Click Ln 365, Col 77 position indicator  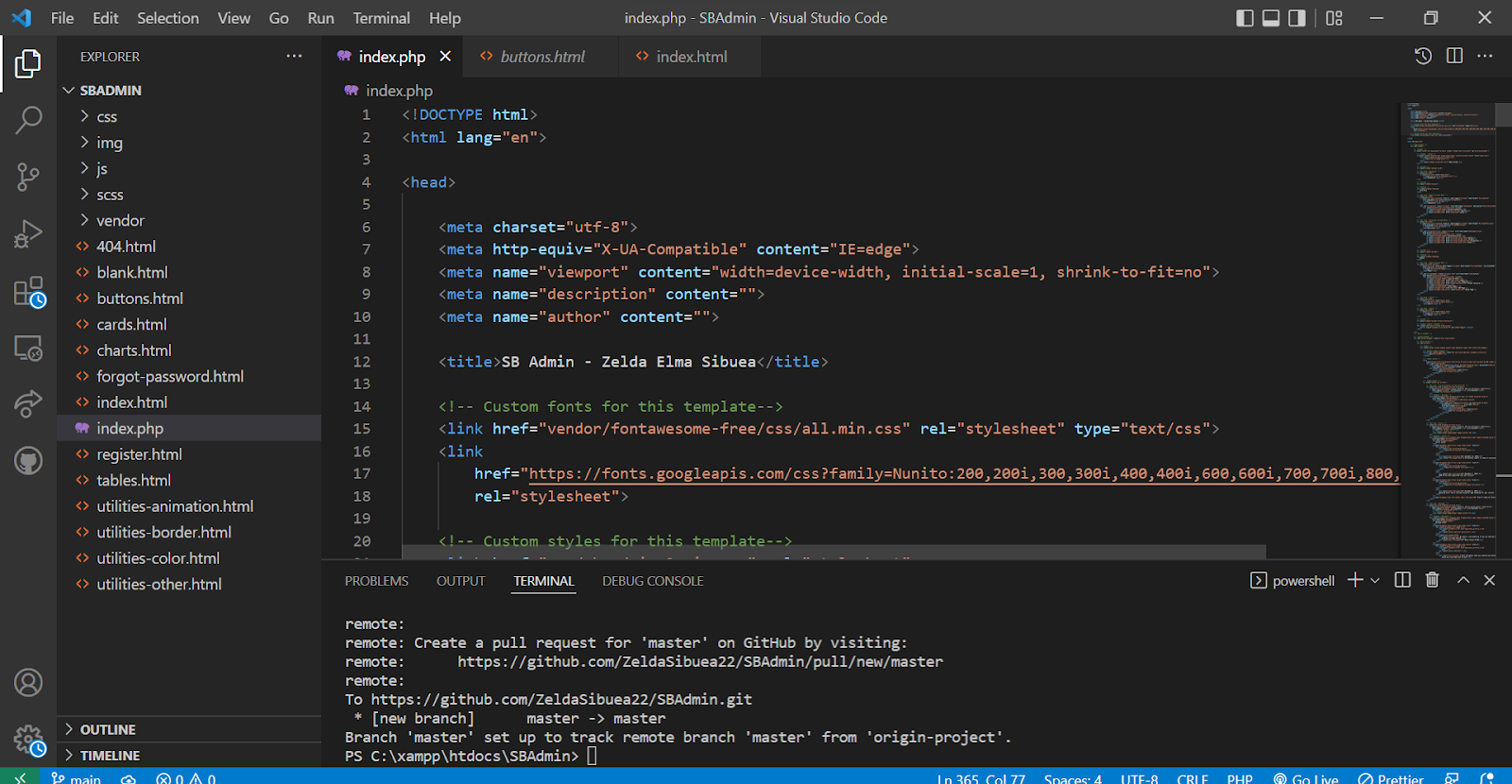981,777
